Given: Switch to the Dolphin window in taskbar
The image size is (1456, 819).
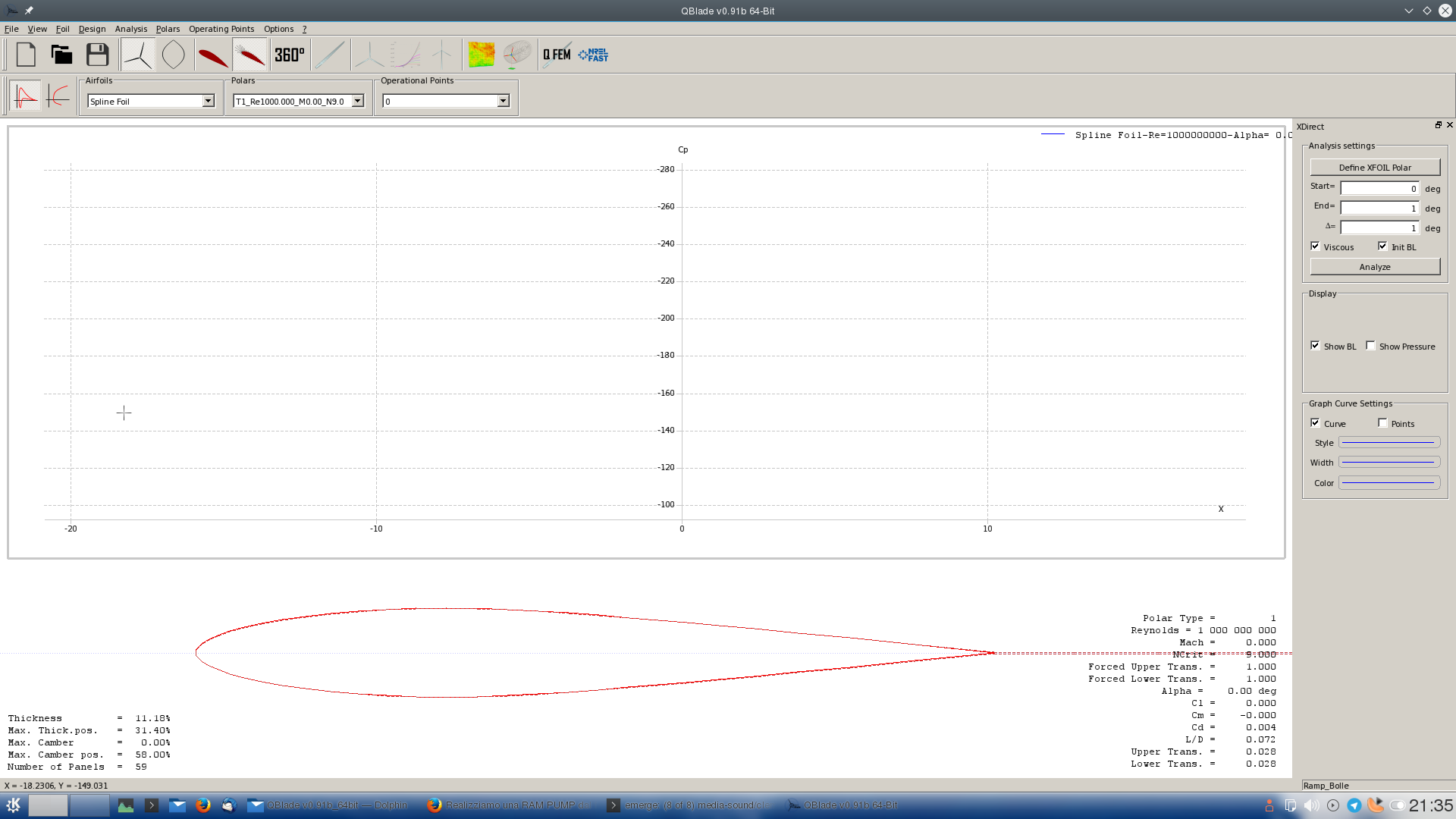Looking at the screenshot, I should 328,805.
